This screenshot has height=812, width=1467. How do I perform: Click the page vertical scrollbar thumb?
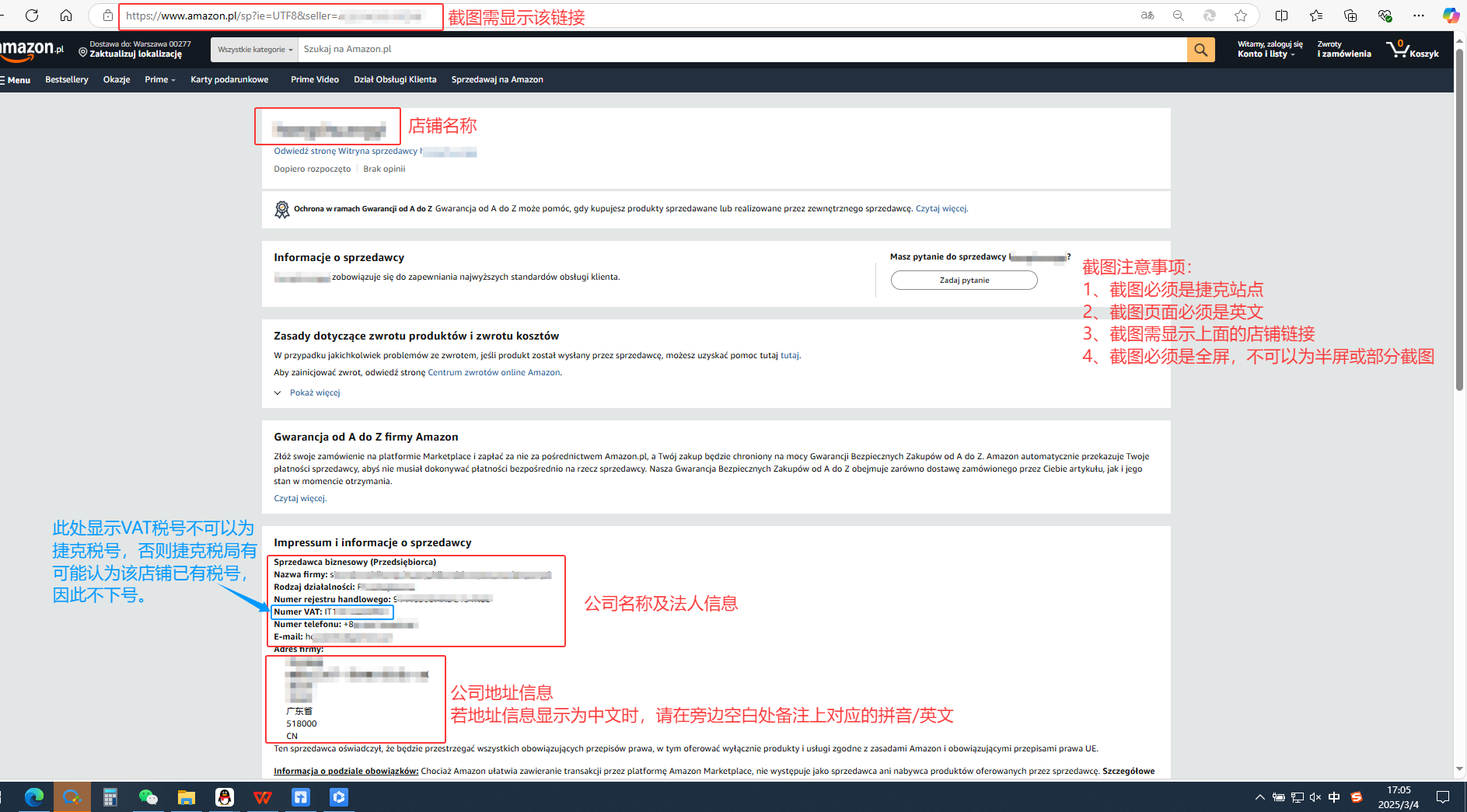(1459, 218)
